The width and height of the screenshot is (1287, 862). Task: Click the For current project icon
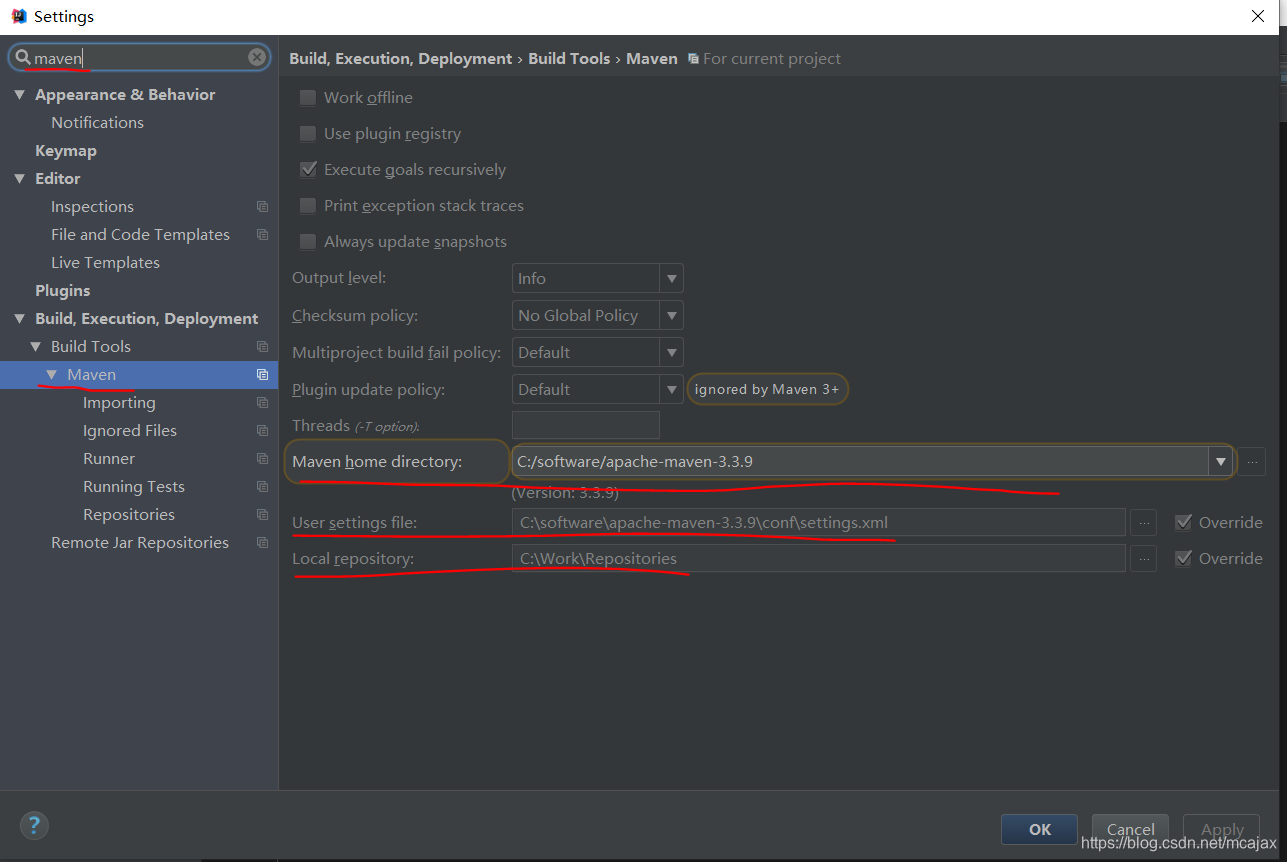pyautogui.click(x=693, y=59)
